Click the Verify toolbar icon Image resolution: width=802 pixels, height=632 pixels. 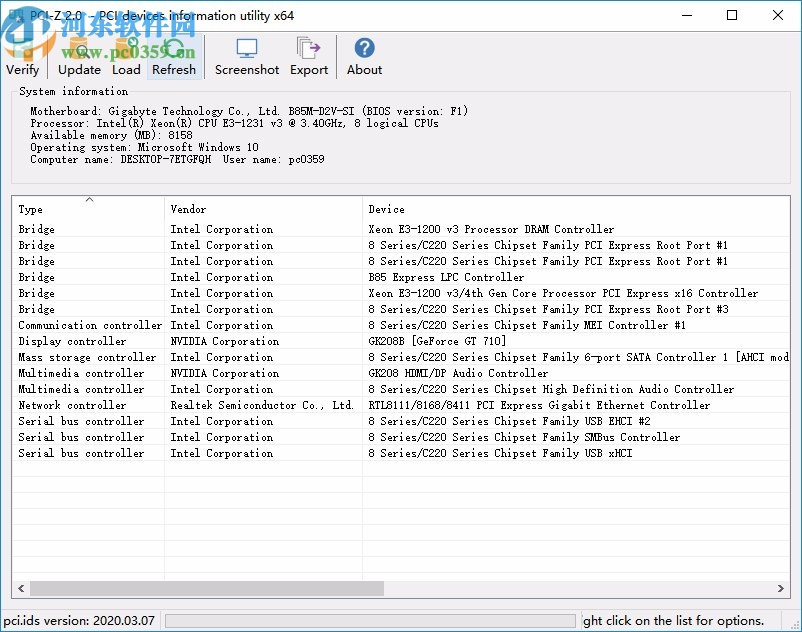[22, 57]
